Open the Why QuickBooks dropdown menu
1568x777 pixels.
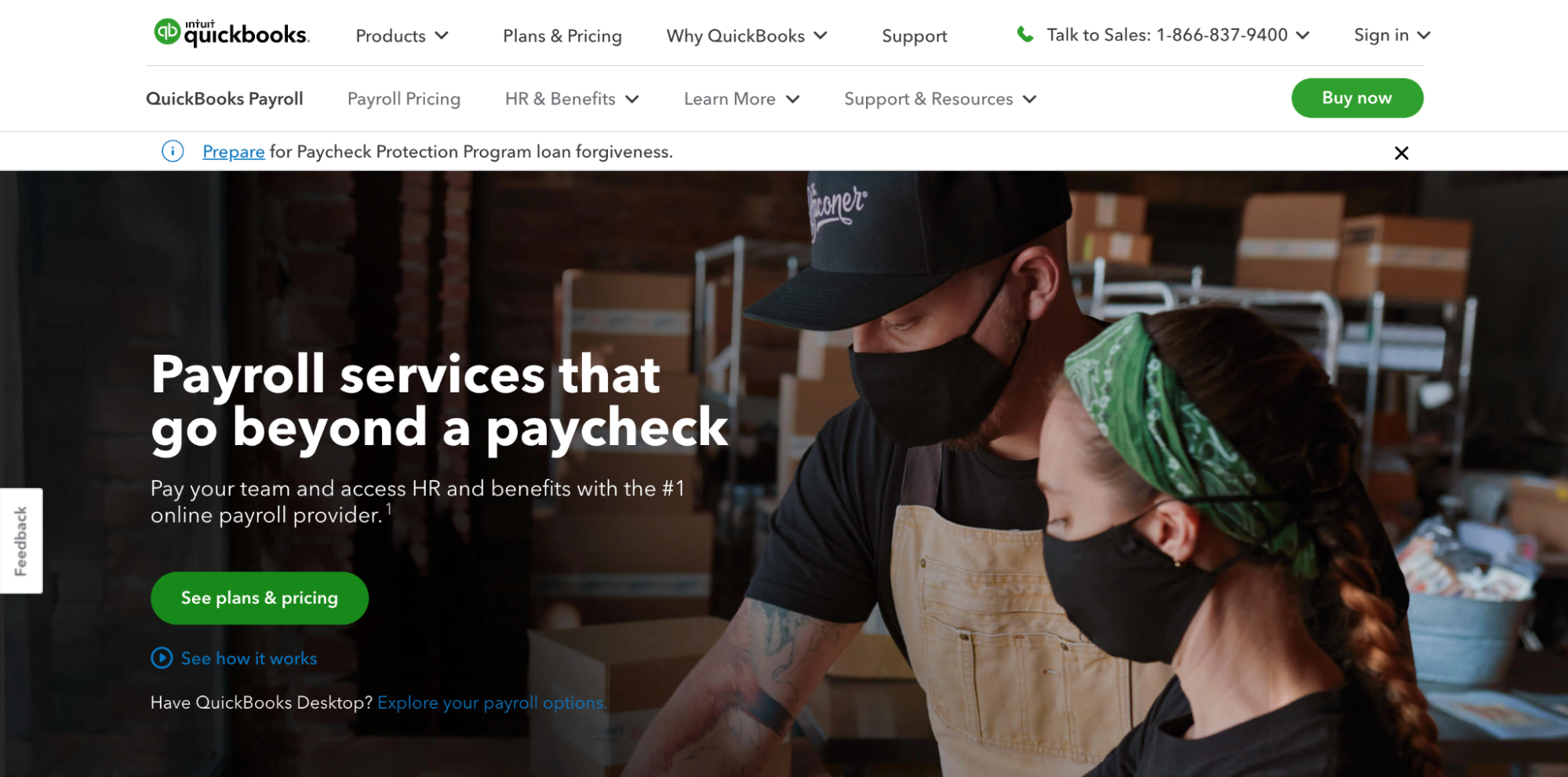[x=747, y=36]
